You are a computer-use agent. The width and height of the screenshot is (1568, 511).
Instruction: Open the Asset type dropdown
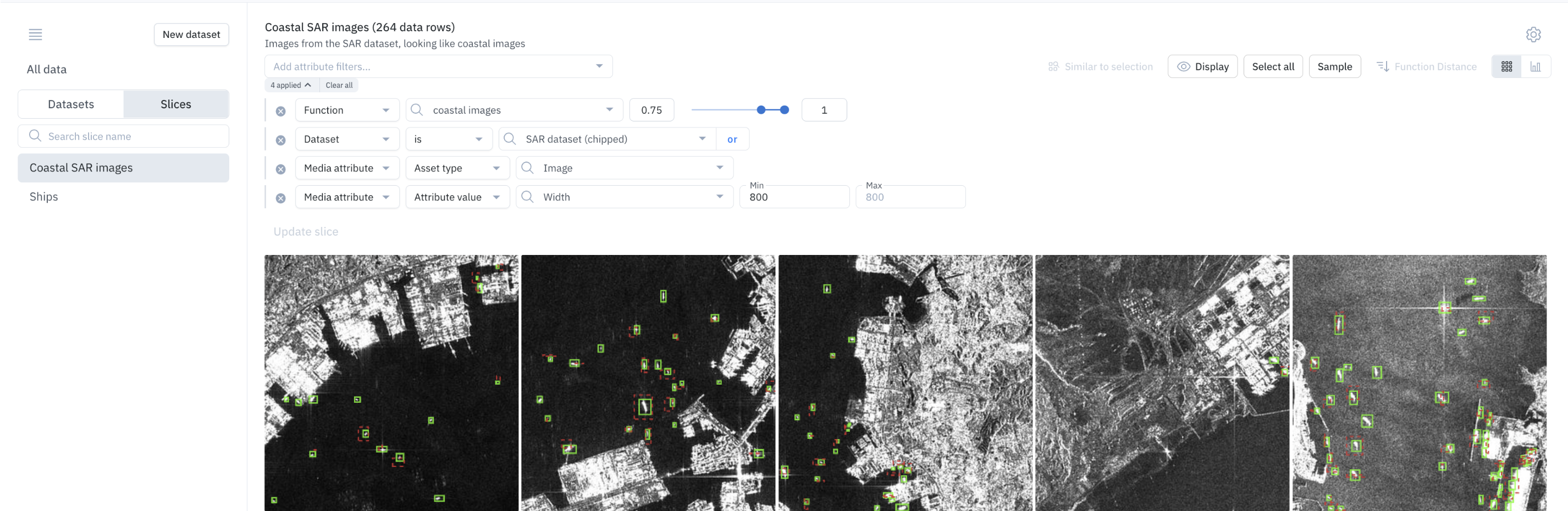click(457, 168)
